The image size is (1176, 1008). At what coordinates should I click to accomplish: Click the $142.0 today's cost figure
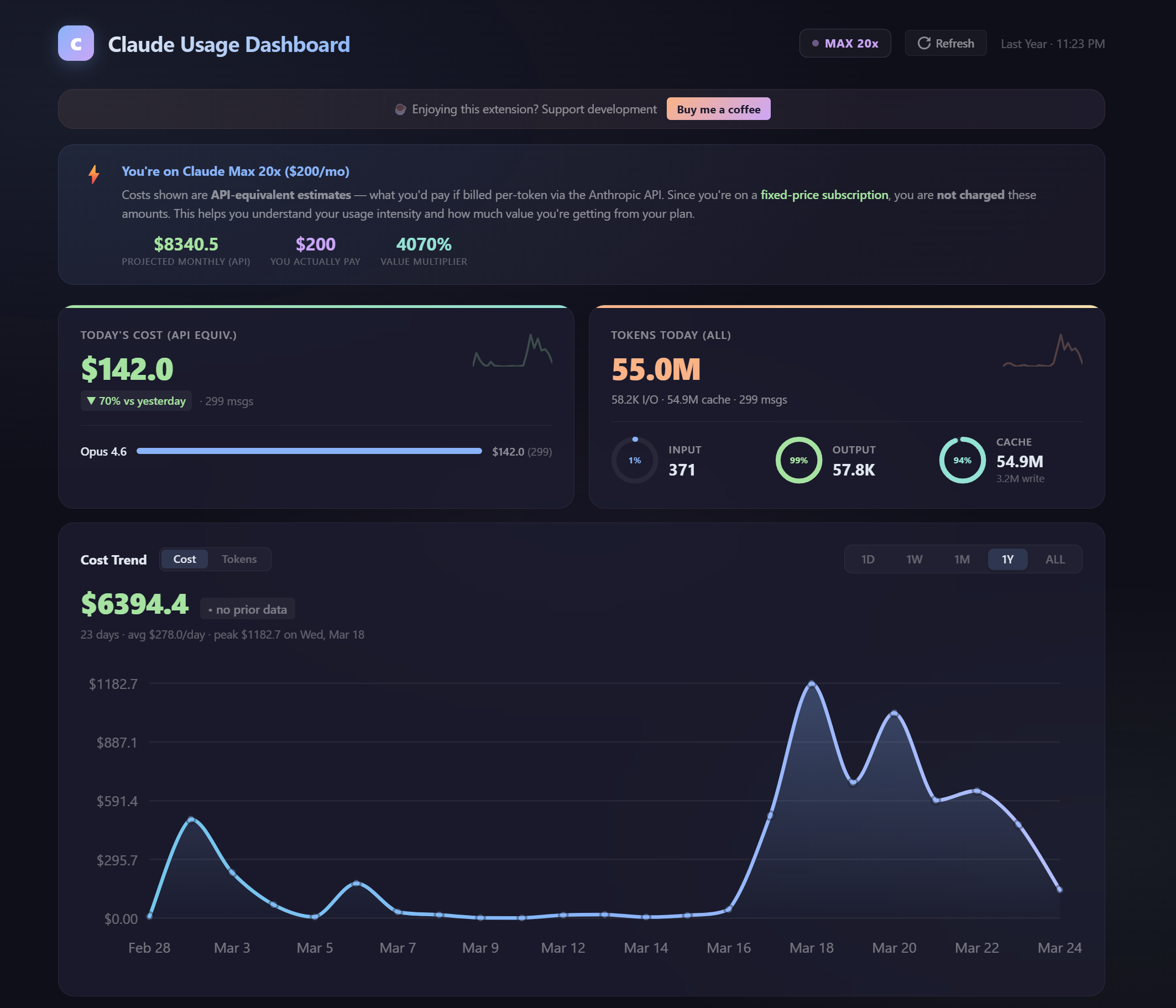[x=127, y=369]
